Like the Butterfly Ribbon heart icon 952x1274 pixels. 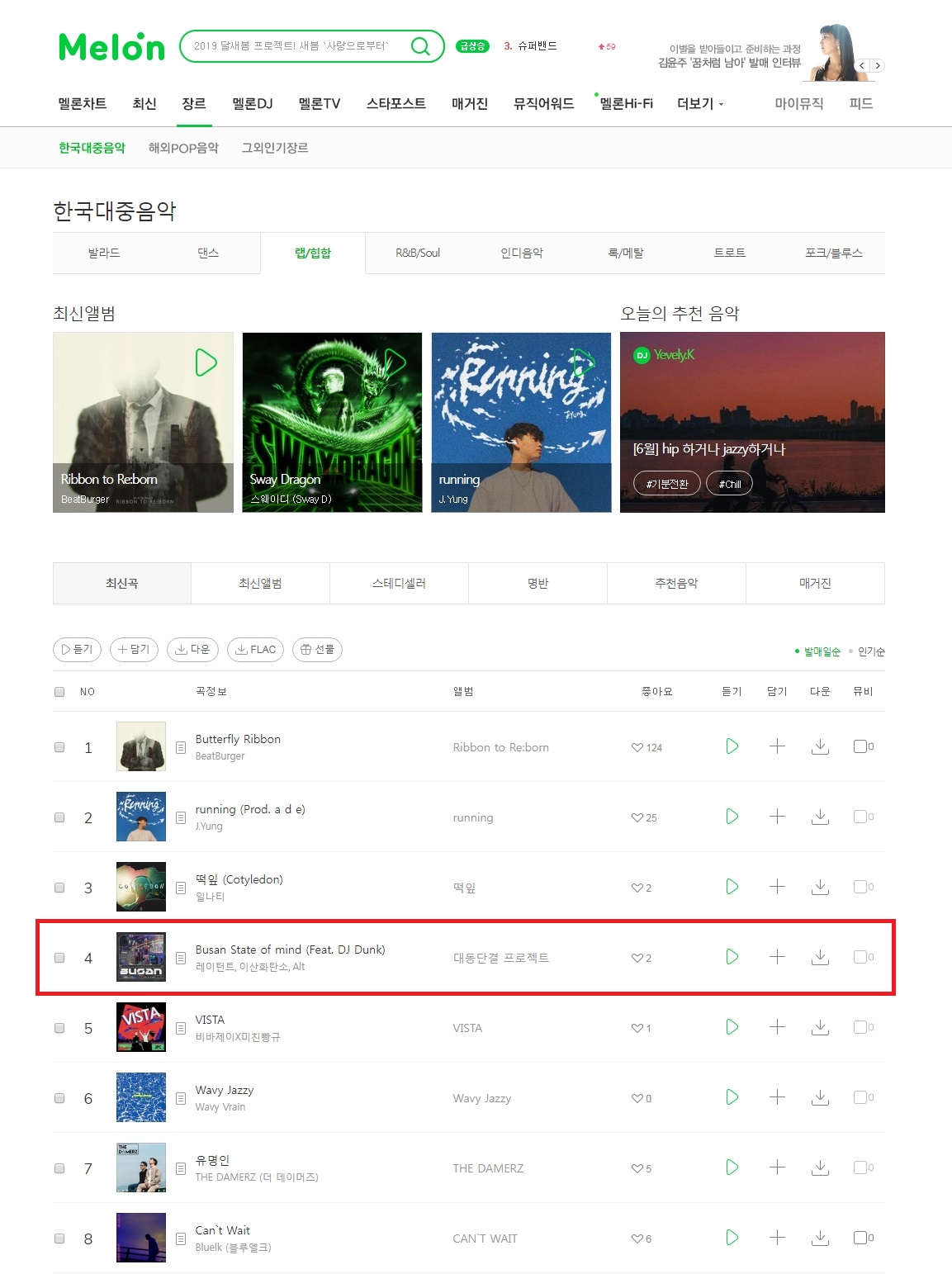[637, 747]
